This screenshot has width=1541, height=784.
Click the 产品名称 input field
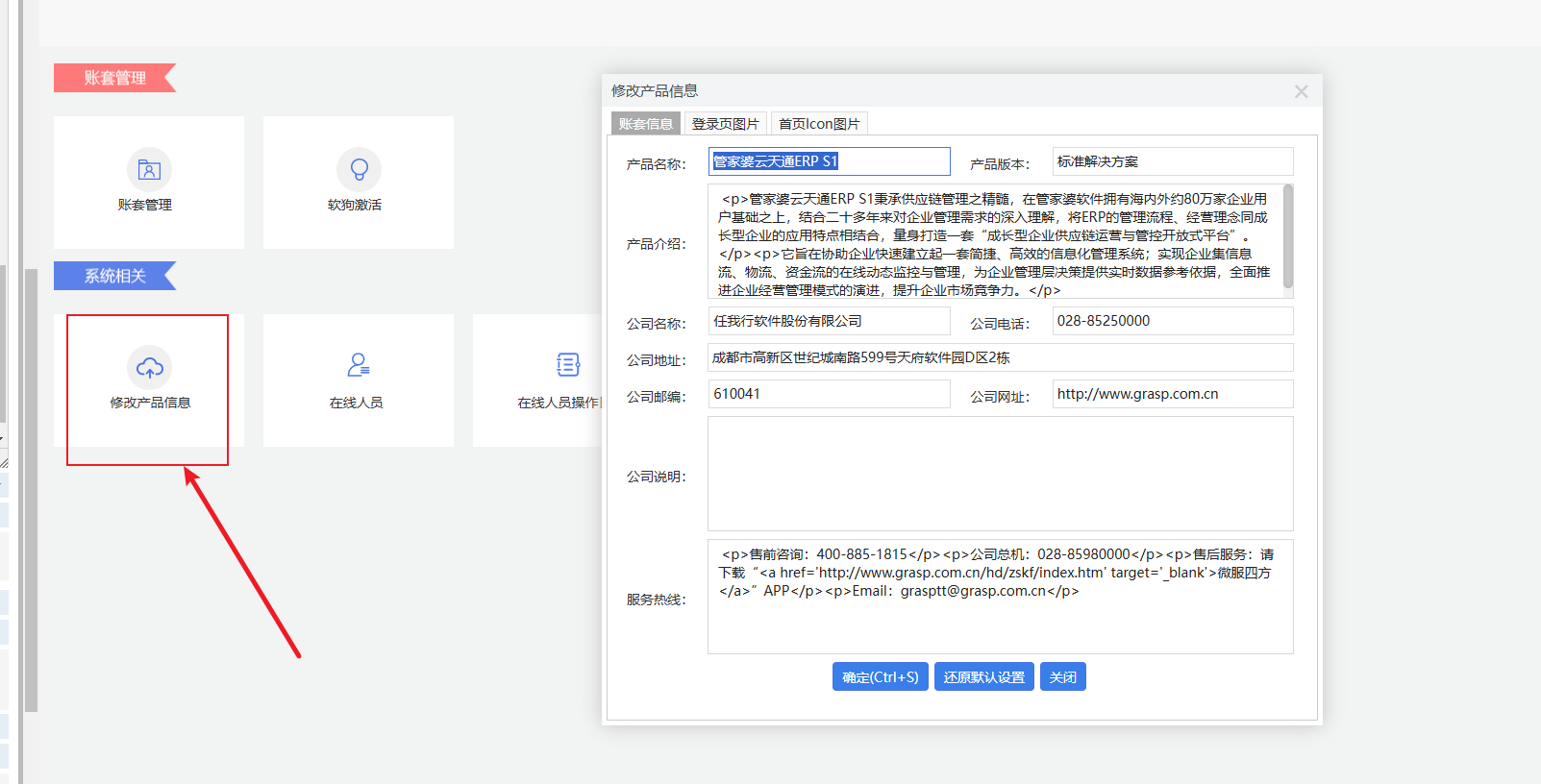(830, 161)
